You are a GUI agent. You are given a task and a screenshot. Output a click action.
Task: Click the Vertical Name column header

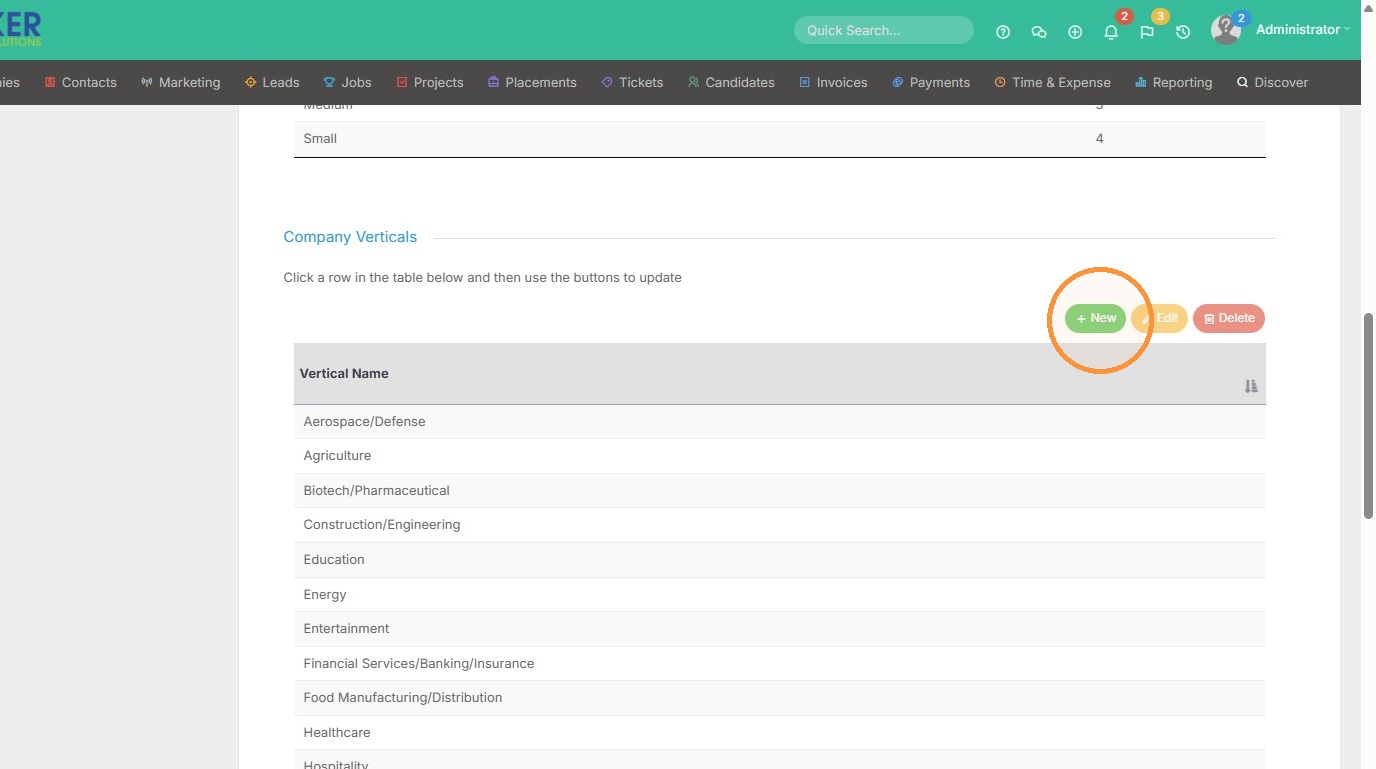click(780, 374)
